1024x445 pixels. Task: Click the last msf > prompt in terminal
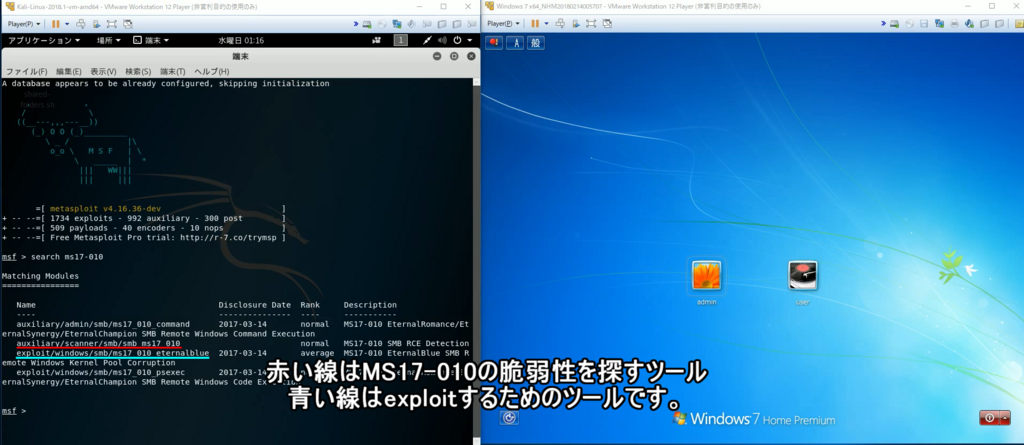(x=14, y=410)
